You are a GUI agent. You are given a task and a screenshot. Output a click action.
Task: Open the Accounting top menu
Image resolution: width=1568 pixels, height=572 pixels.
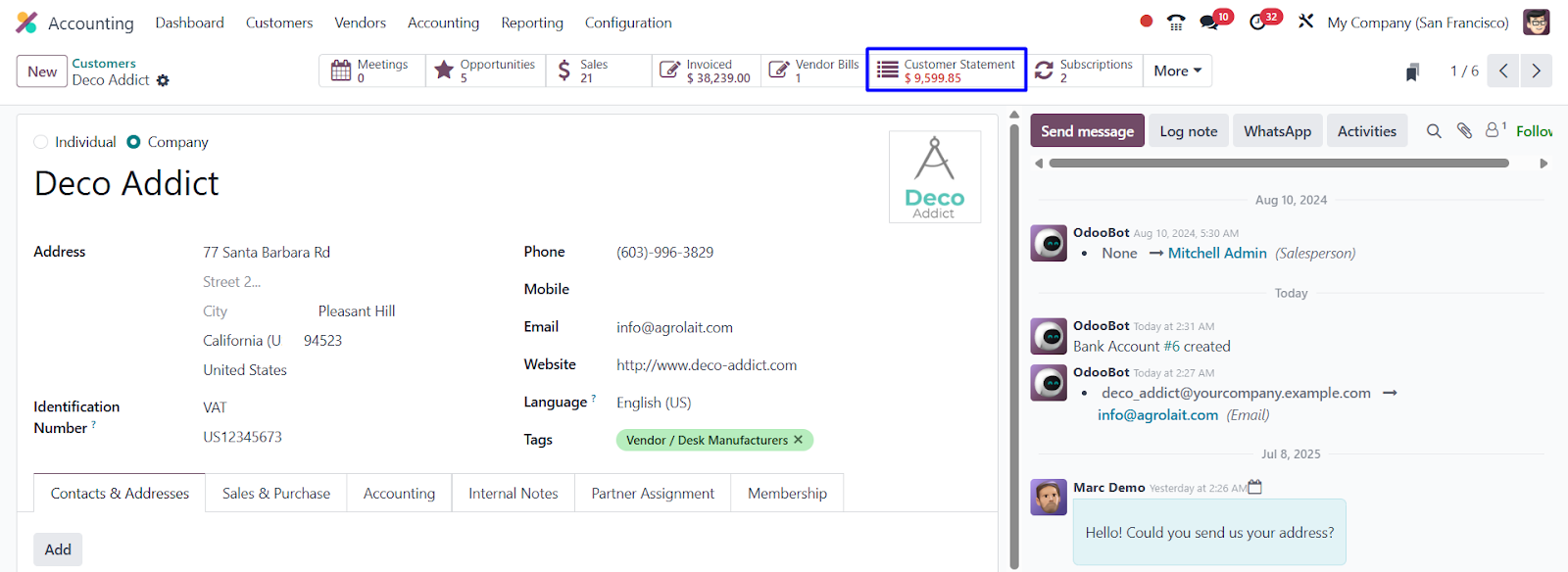[x=443, y=23]
